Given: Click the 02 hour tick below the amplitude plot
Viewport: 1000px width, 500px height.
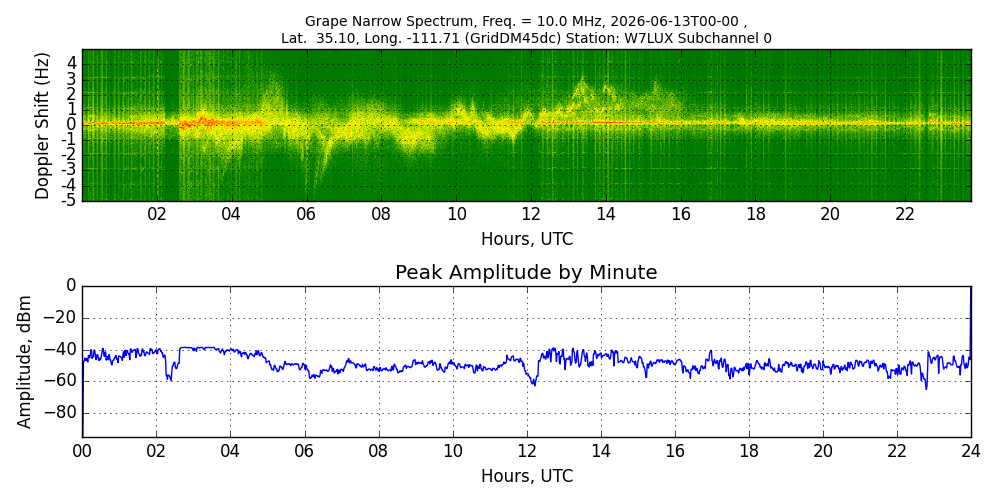Looking at the screenshot, I should pyautogui.click(x=157, y=451).
